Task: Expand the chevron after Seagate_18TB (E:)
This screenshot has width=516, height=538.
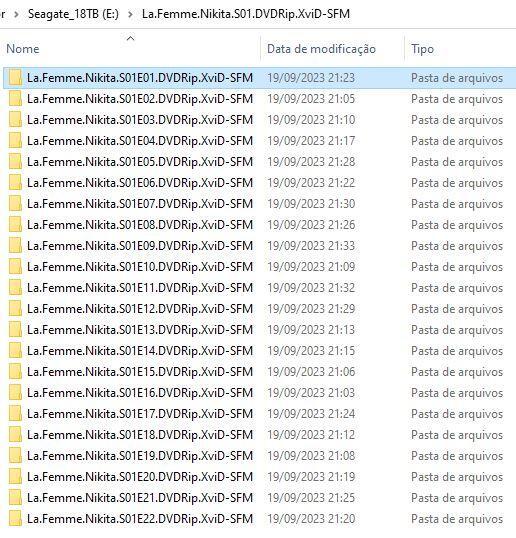Action: 130,14
